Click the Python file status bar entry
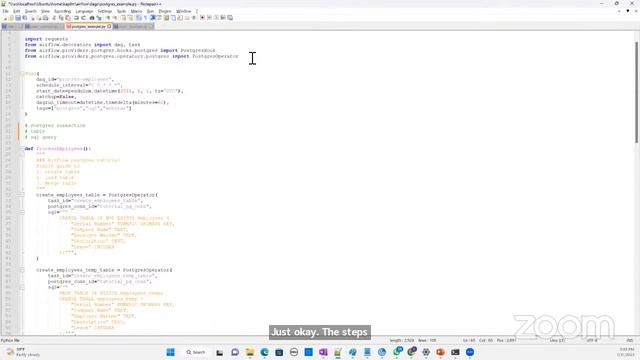Image resolution: width=640 pixels, height=360 pixels. pos(10,340)
